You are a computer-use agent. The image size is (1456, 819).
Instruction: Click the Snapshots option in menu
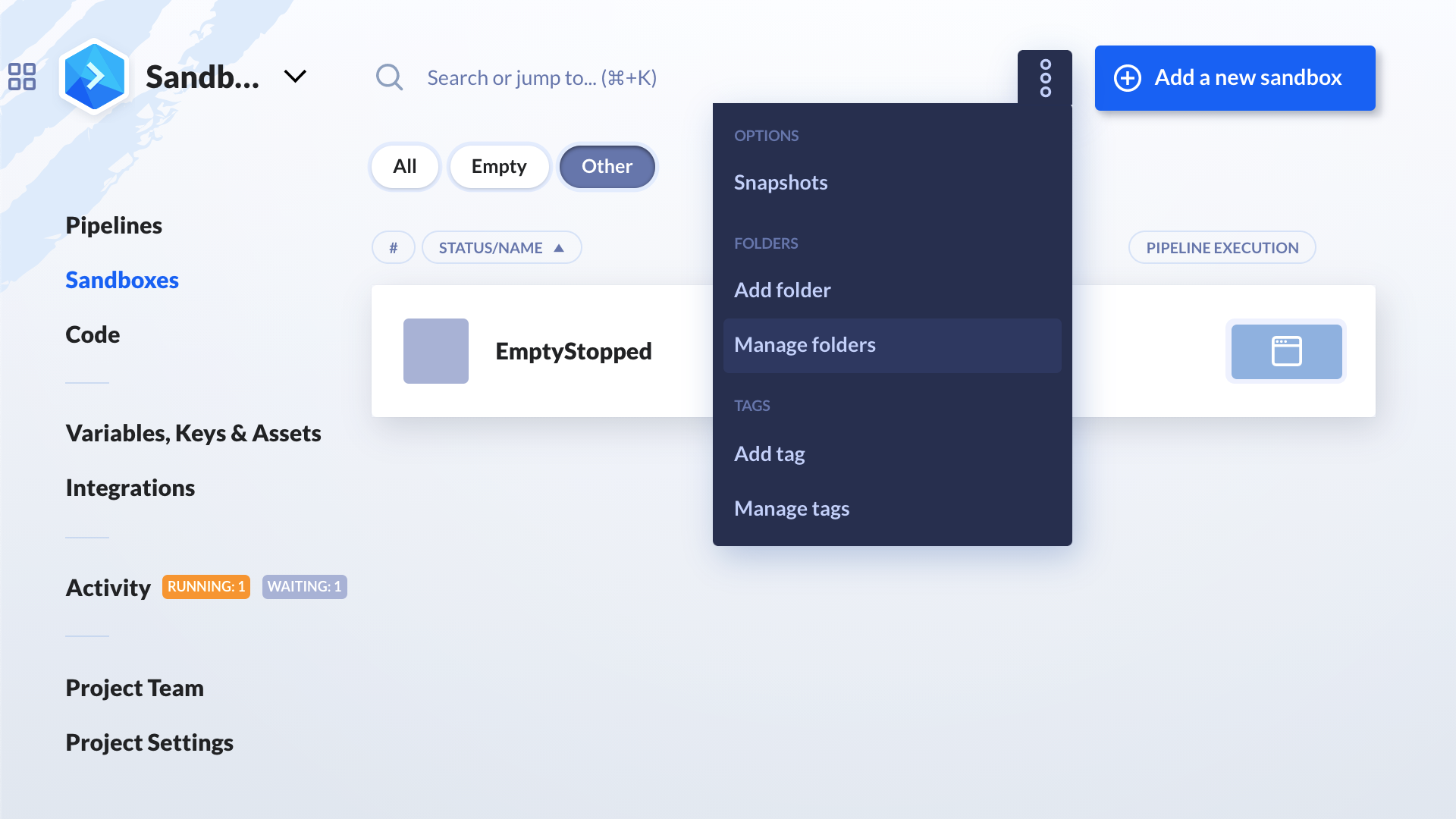pos(781,182)
